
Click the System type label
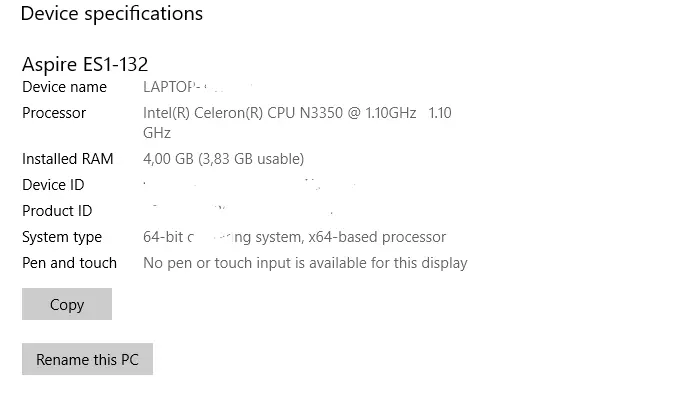tap(62, 237)
